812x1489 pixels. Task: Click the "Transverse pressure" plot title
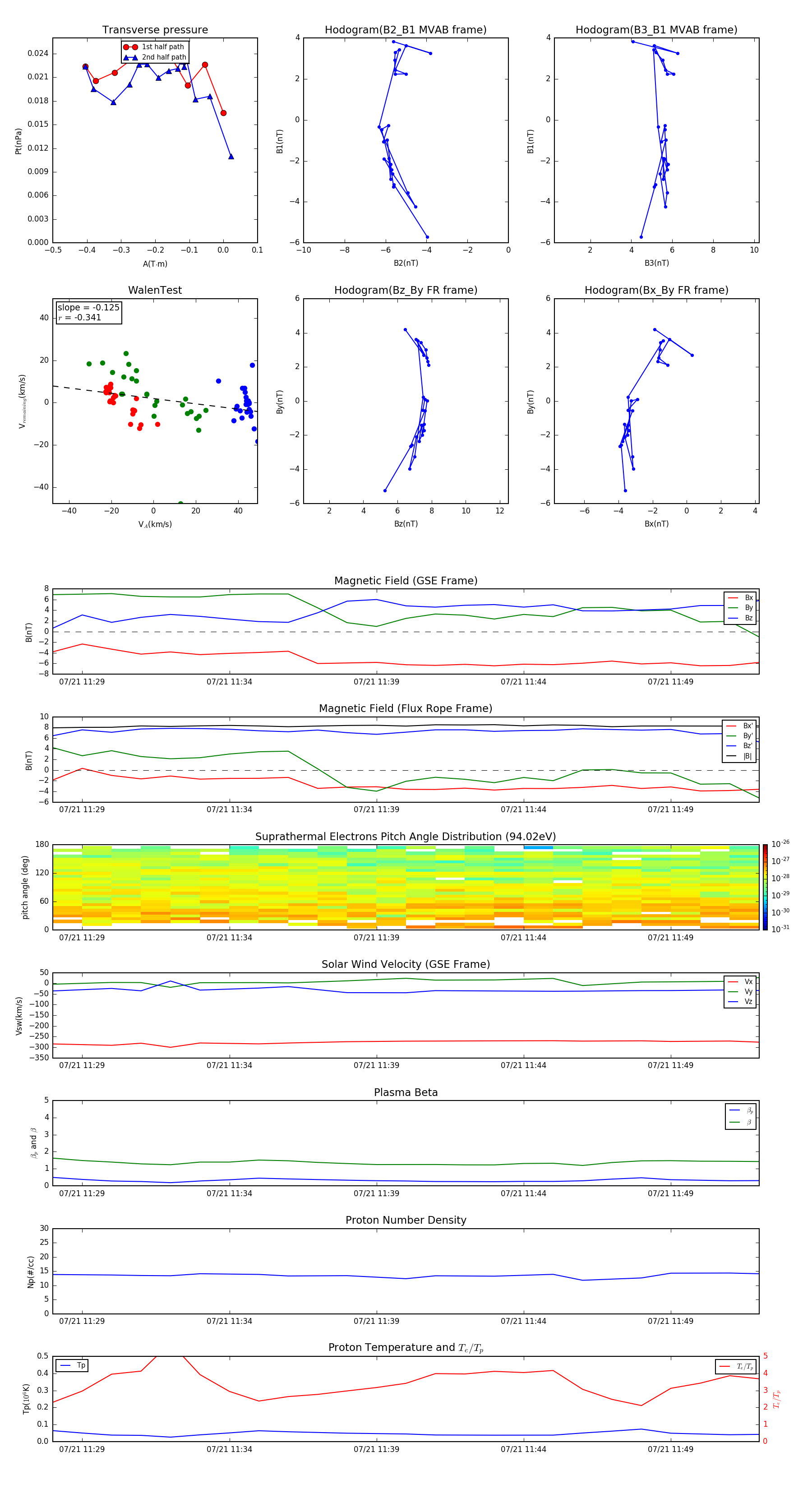click(155, 29)
